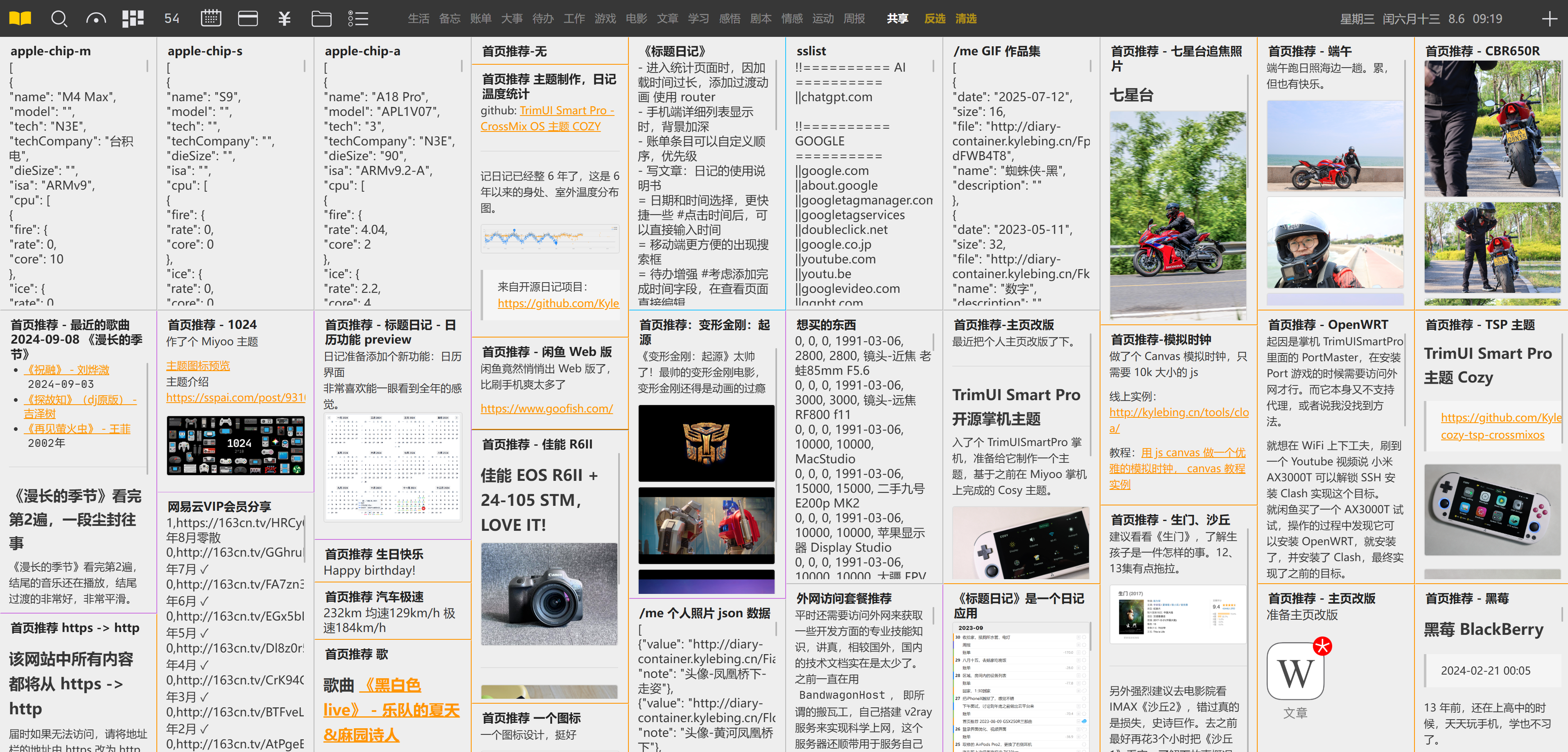Click the Transformers Autobot logo image
Screen dimensions: 1568x752
click(x=706, y=443)
